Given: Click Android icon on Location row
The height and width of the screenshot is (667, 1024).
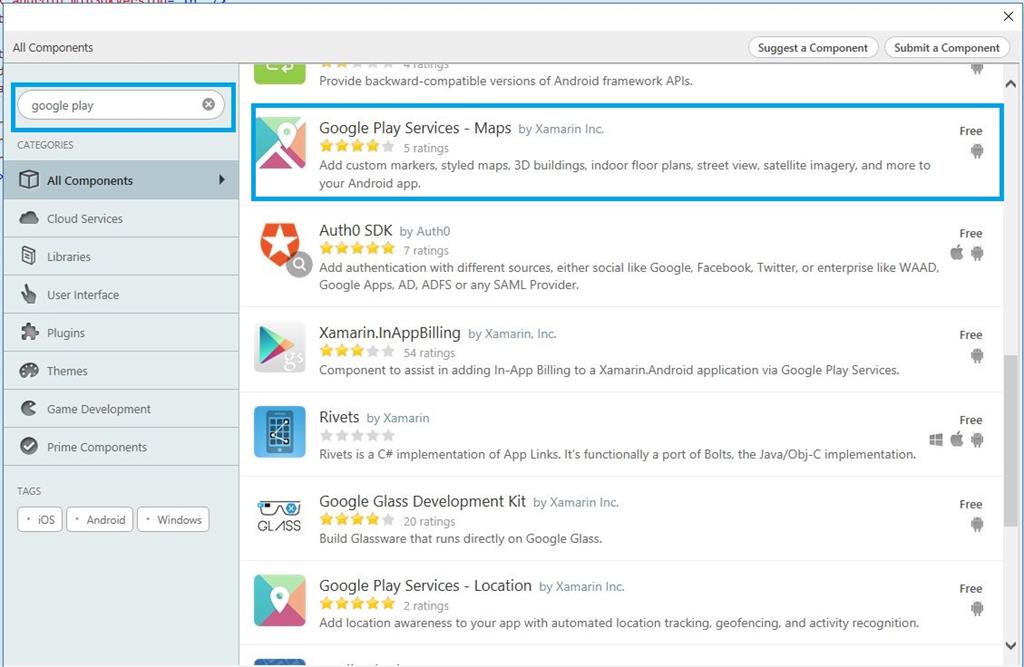Looking at the screenshot, I should 977,609.
